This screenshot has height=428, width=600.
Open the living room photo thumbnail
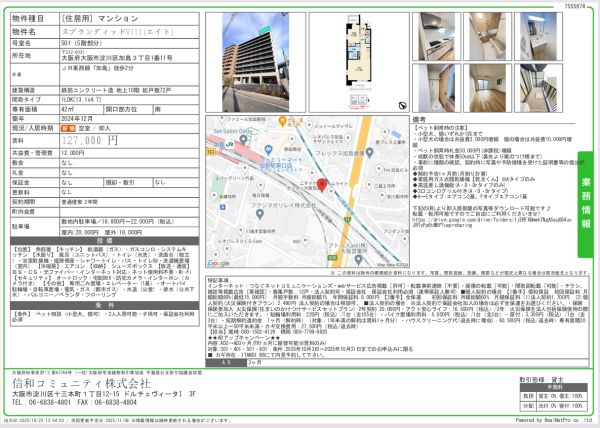[487, 88]
